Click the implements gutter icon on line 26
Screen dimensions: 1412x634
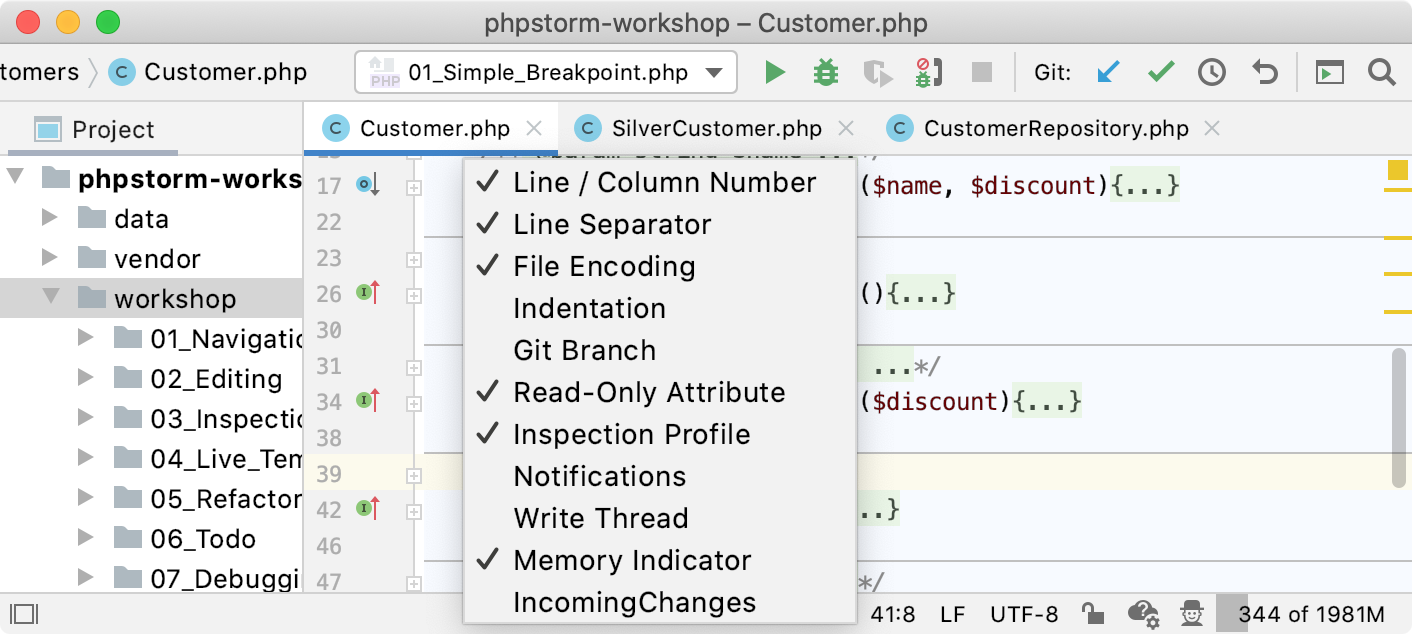pyautogui.click(x=368, y=293)
